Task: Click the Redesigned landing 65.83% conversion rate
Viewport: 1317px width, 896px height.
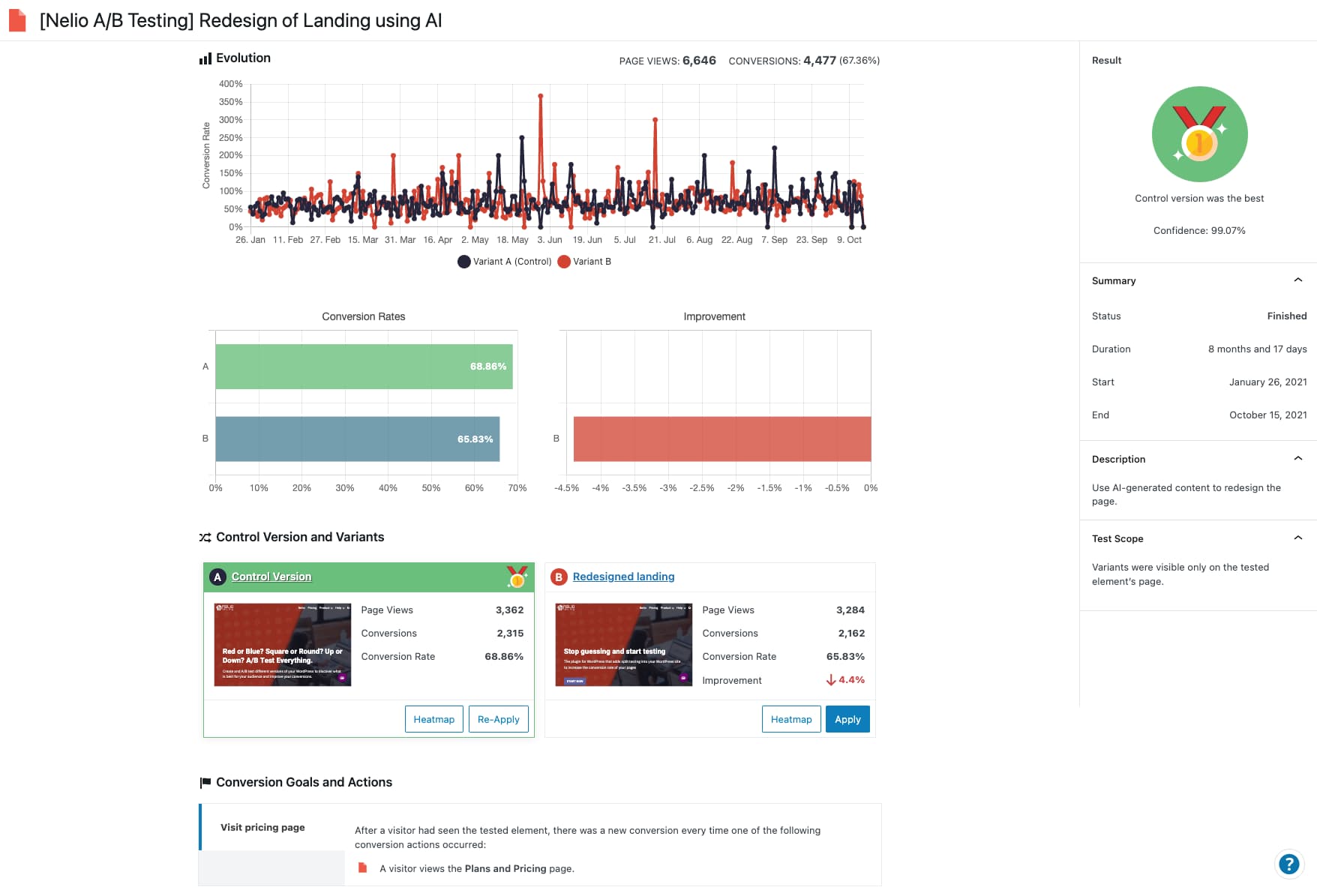Action: click(x=845, y=657)
